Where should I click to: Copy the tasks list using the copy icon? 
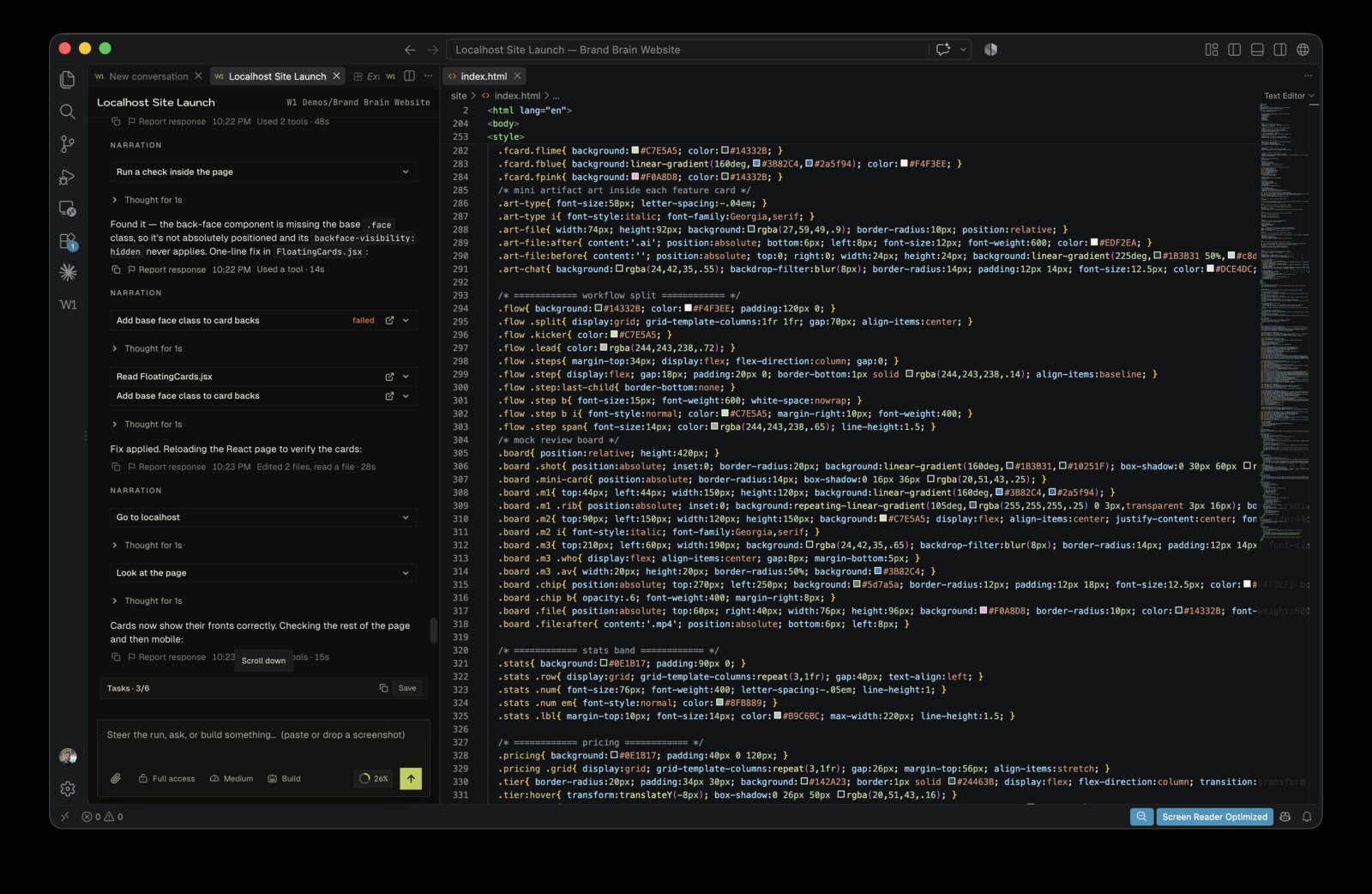coord(383,688)
